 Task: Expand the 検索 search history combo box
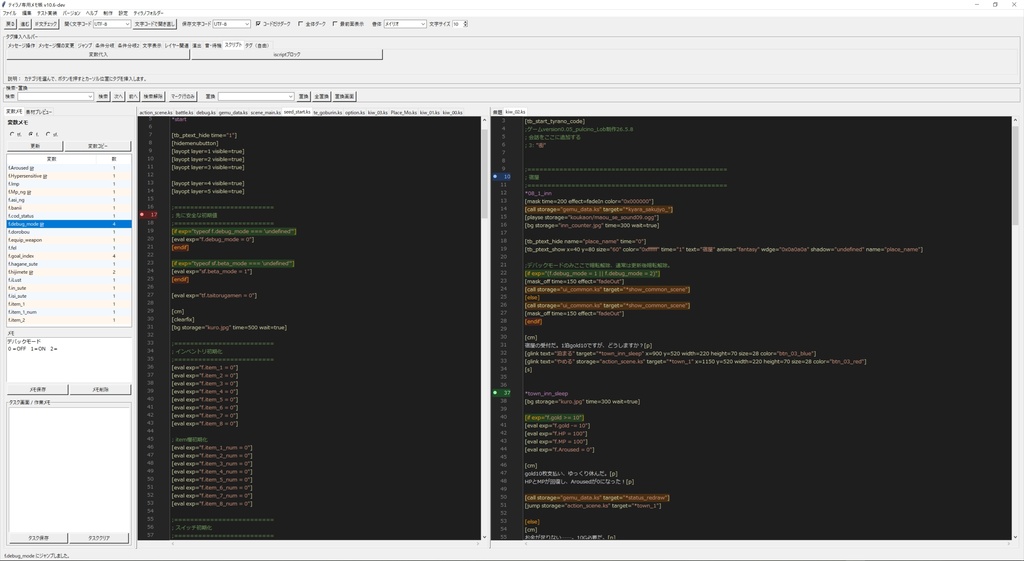(90, 97)
